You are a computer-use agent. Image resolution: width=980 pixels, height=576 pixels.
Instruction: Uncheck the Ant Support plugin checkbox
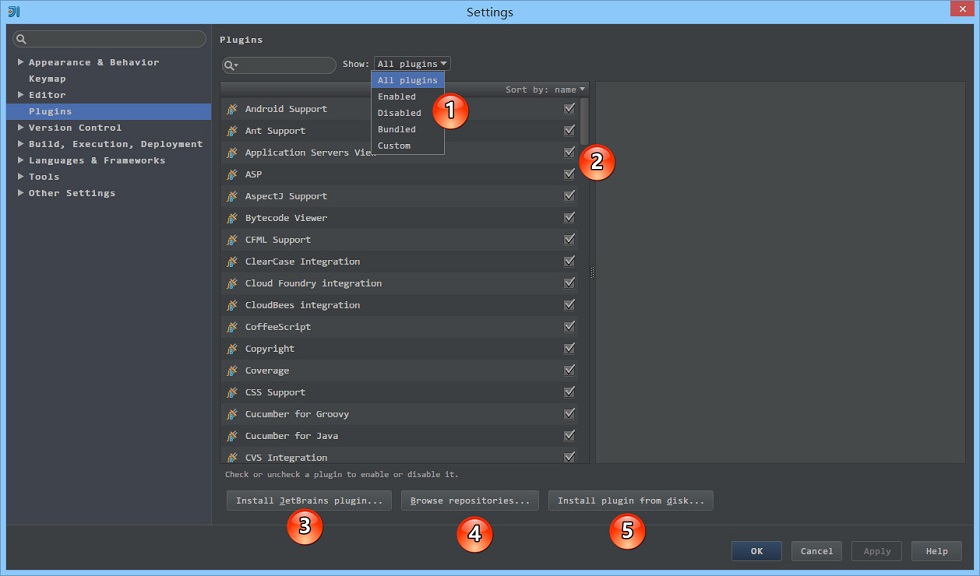click(569, 130)
